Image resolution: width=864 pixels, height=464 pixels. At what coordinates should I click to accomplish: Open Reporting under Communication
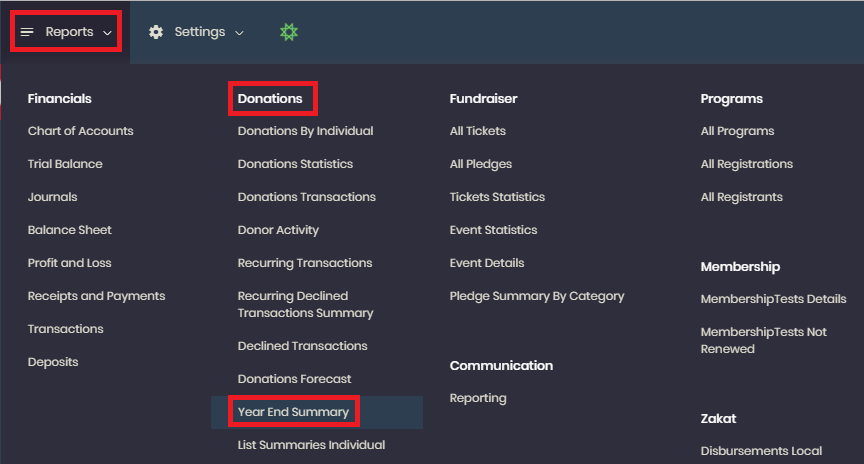click(x=478, y=398)
